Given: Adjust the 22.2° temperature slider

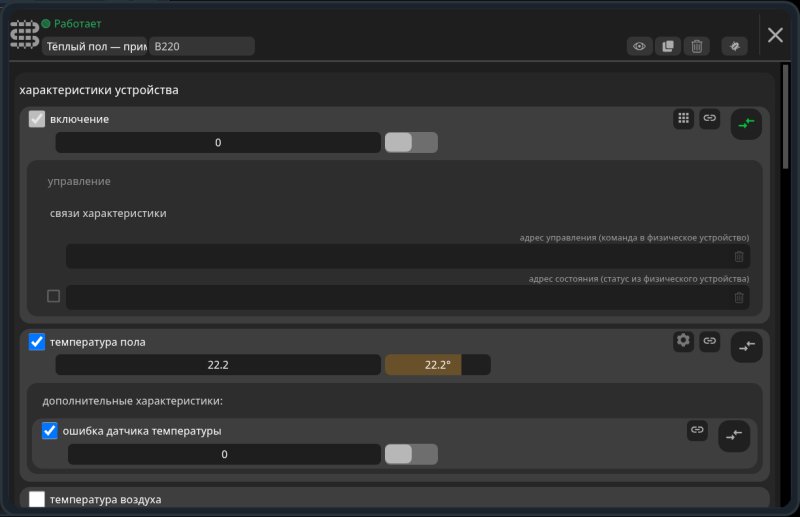Looking at the screenshot, I should coord(438,365).
